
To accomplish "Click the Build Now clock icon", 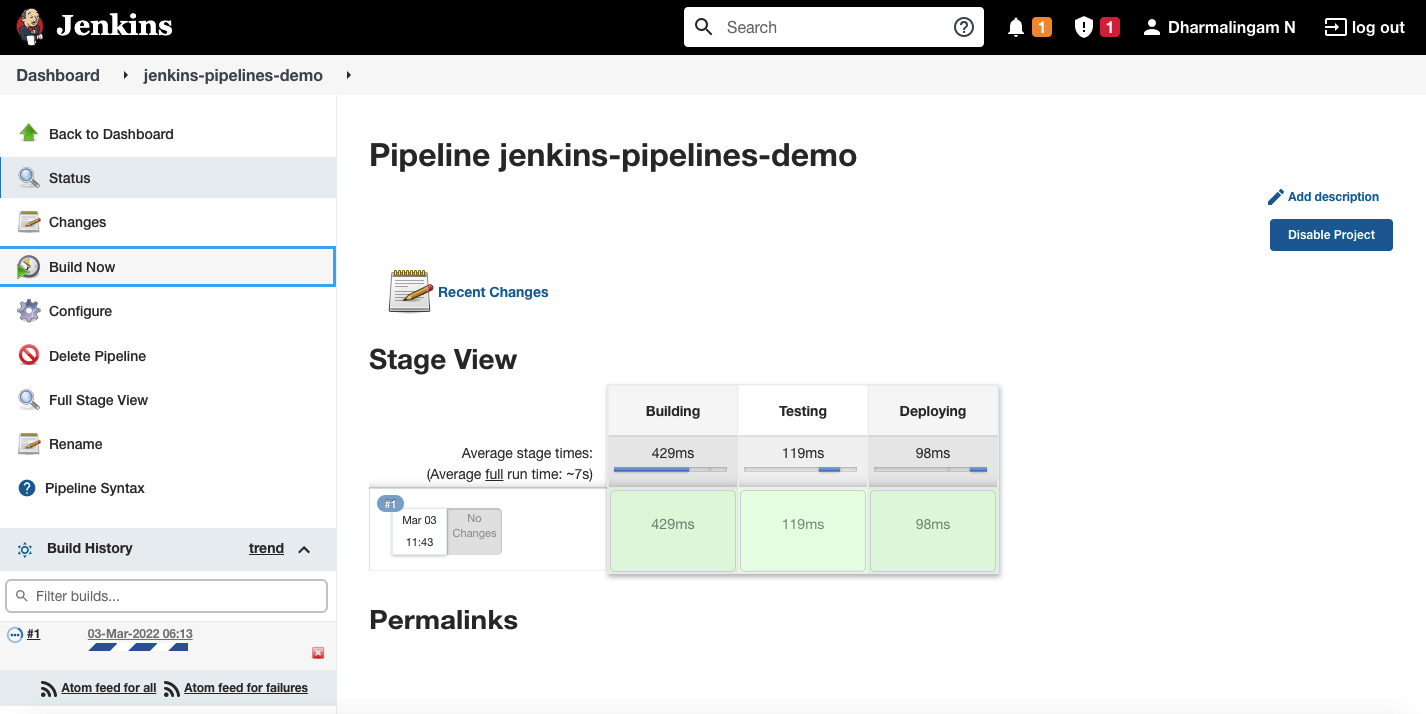I will pos(29,267).
